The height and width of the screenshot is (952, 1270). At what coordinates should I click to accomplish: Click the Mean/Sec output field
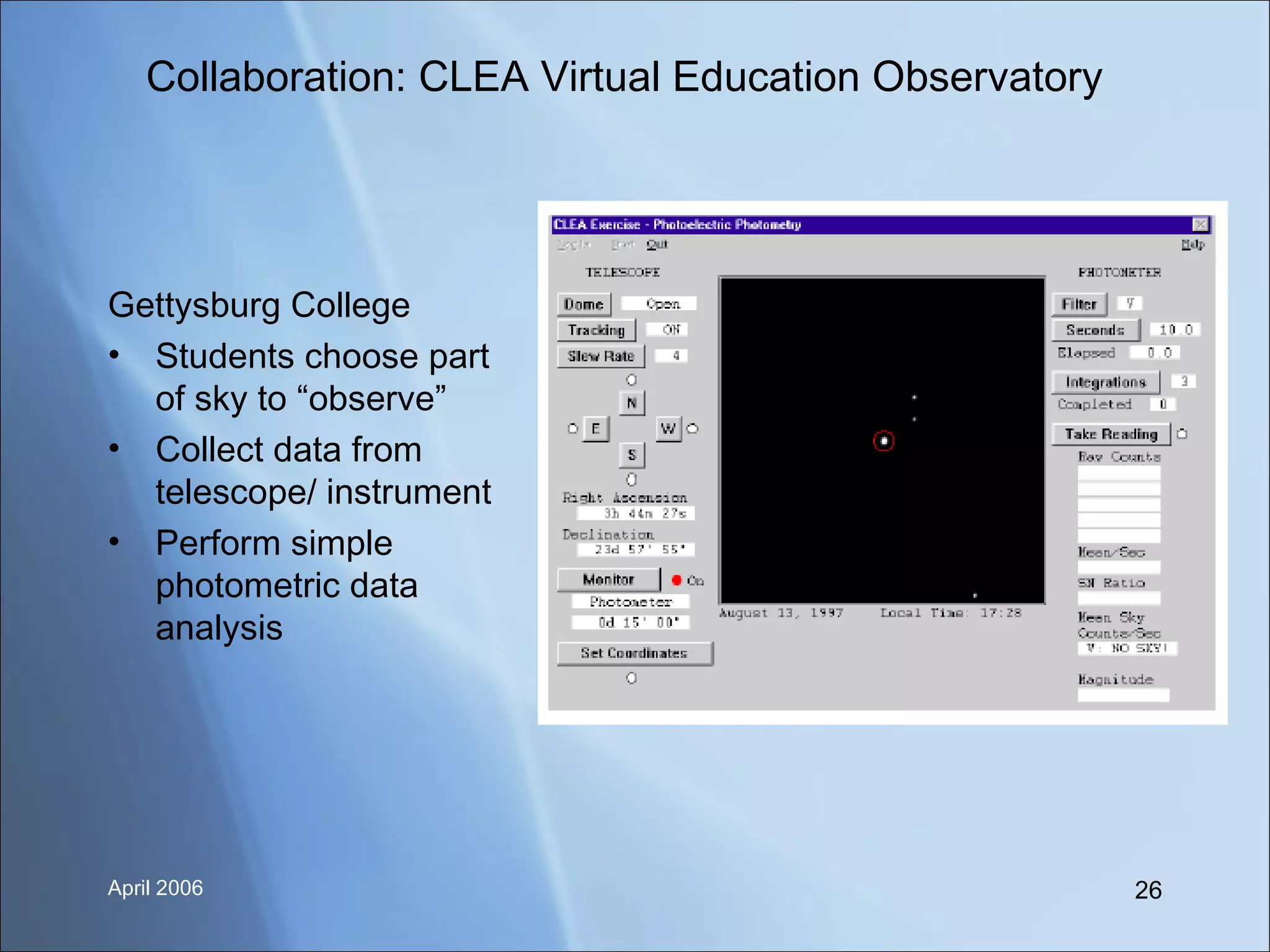click(1119, 567)
